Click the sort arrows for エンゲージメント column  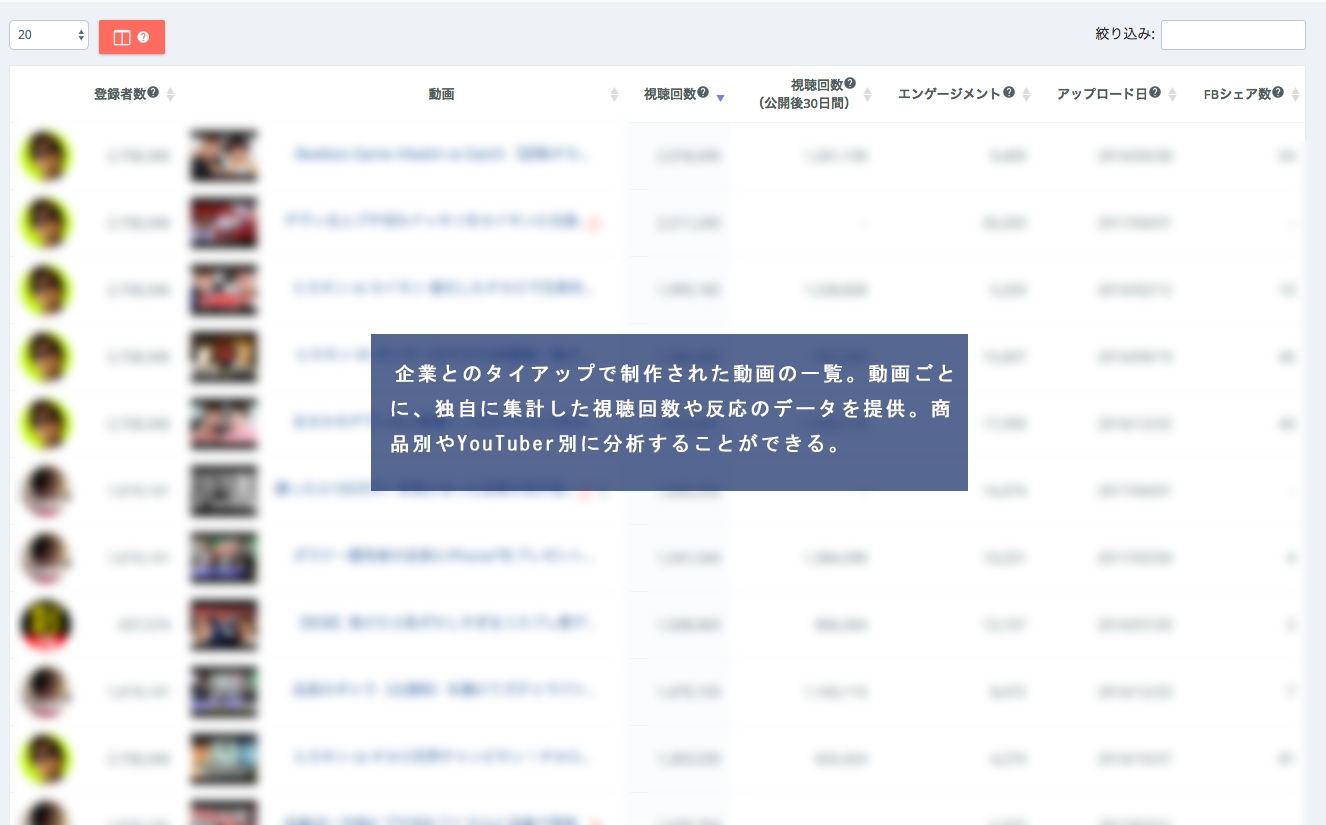pyautogui.click(x=1026, y=95)
